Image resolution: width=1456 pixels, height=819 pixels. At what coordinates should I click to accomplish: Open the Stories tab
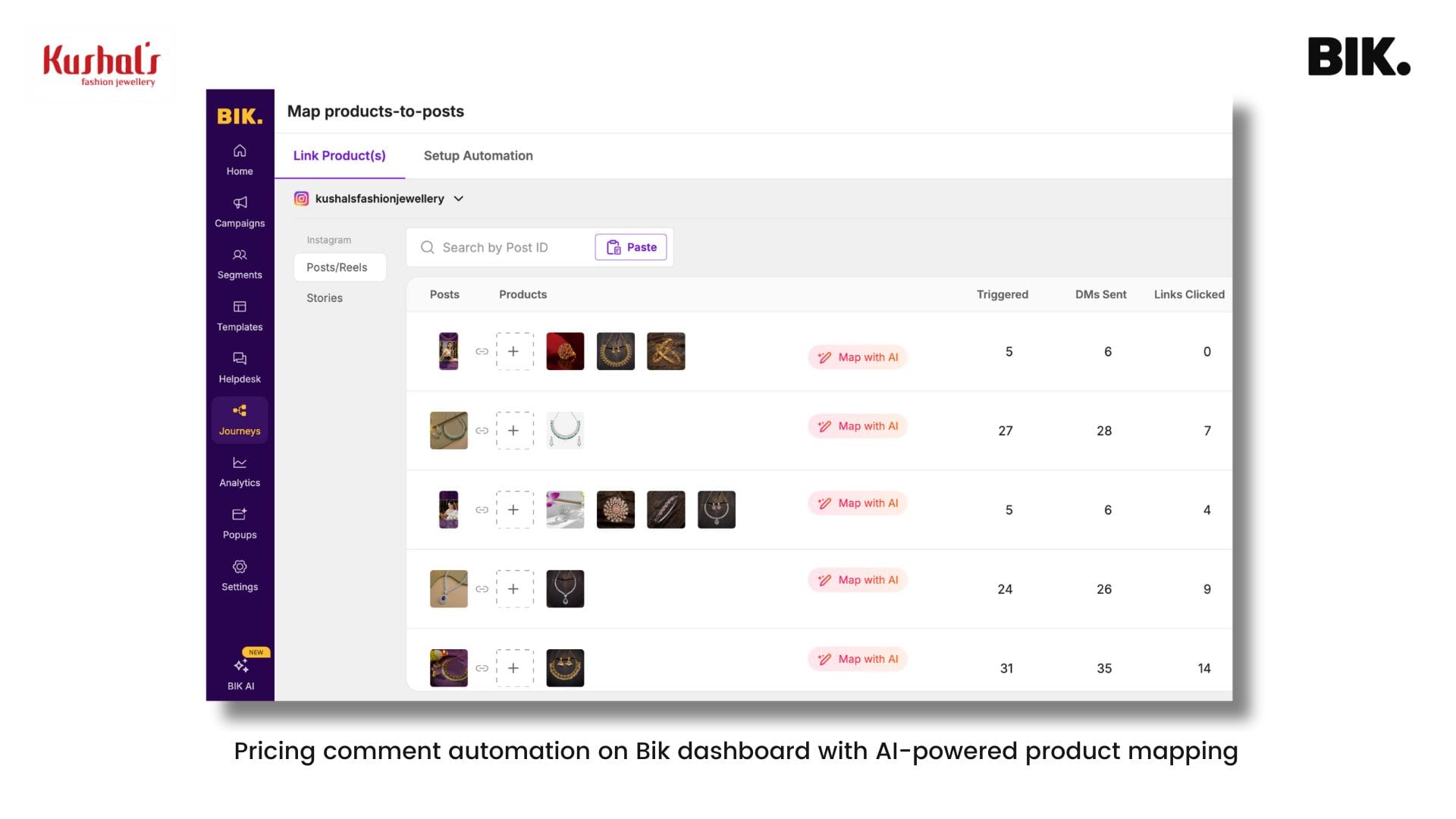pos(324,297)
